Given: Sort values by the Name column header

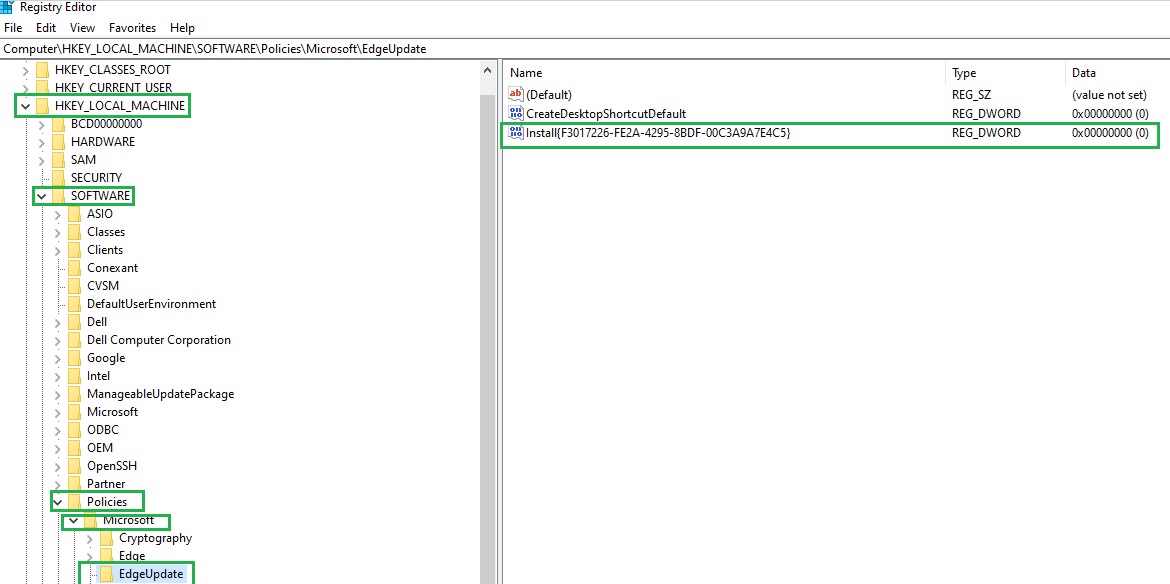Looking at the screenshot, I should tap(725, 73).
